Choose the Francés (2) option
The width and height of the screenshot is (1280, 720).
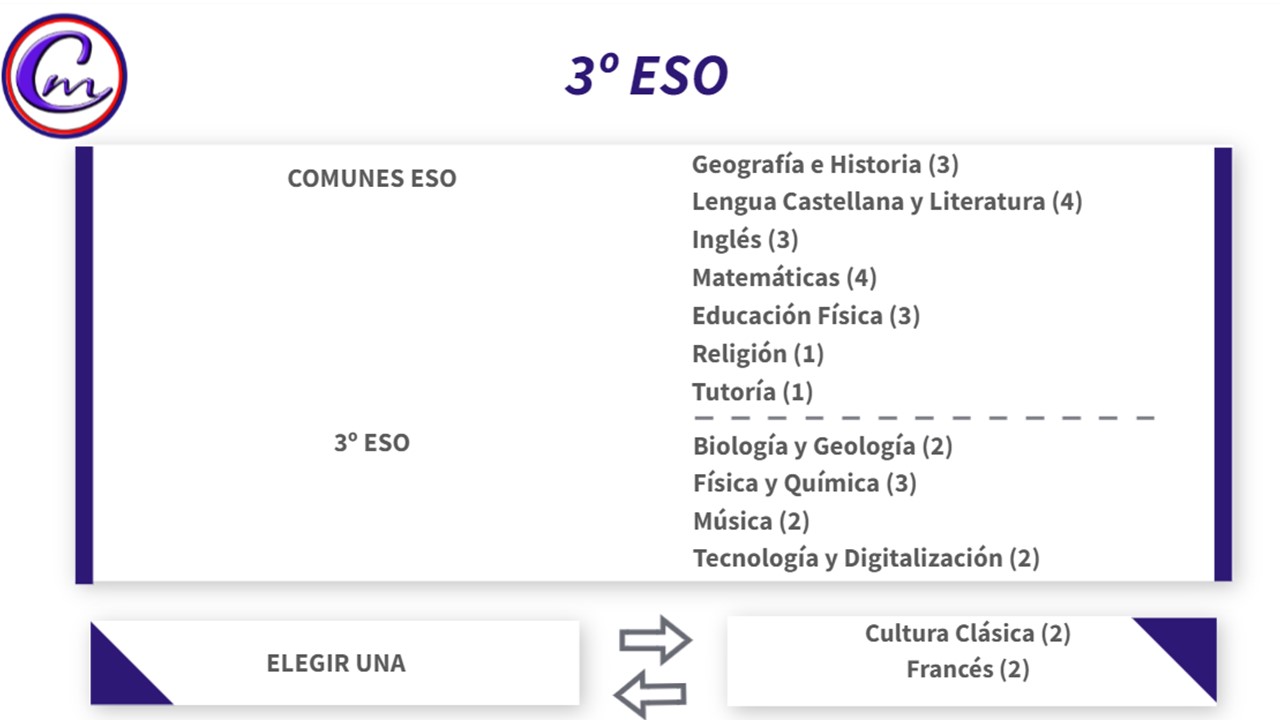coord(967,669)
